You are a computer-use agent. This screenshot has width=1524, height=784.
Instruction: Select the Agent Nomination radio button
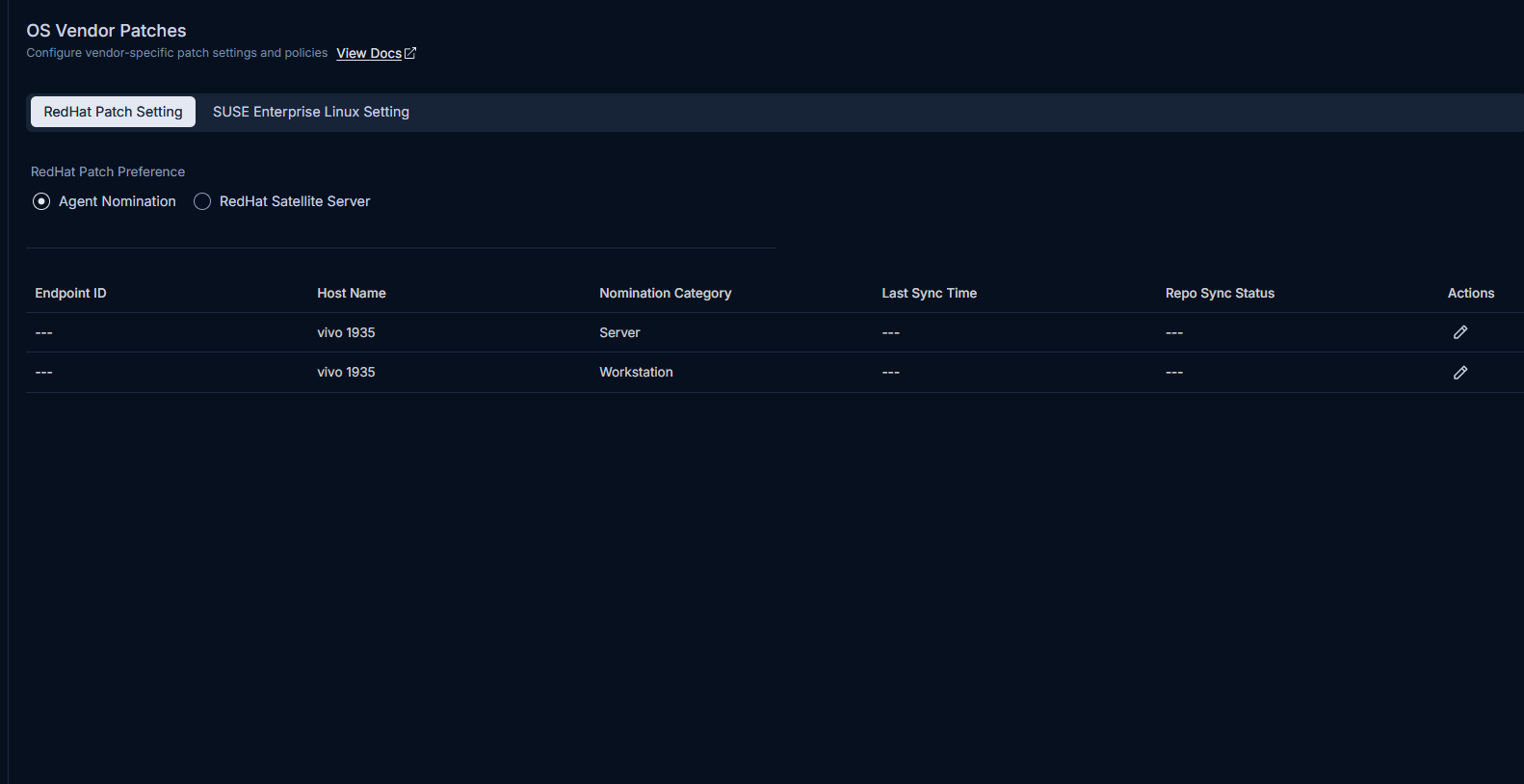[41, 201]
